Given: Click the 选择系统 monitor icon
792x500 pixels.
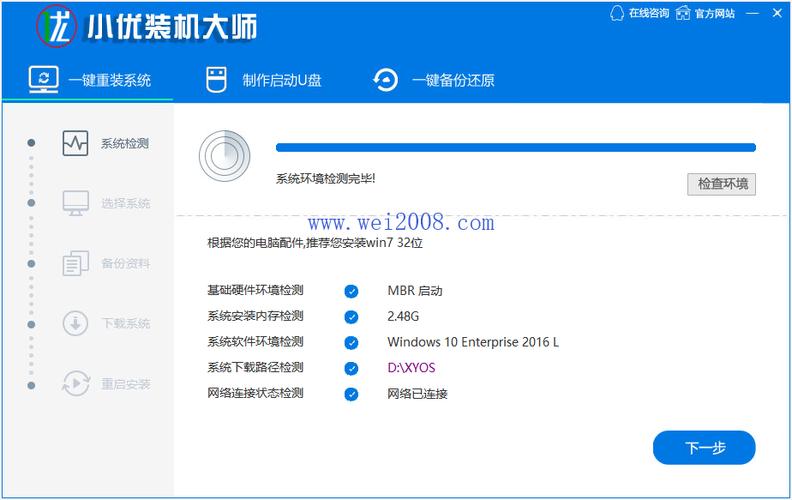Looking at the screenshot, I should (x=76, y=203).
